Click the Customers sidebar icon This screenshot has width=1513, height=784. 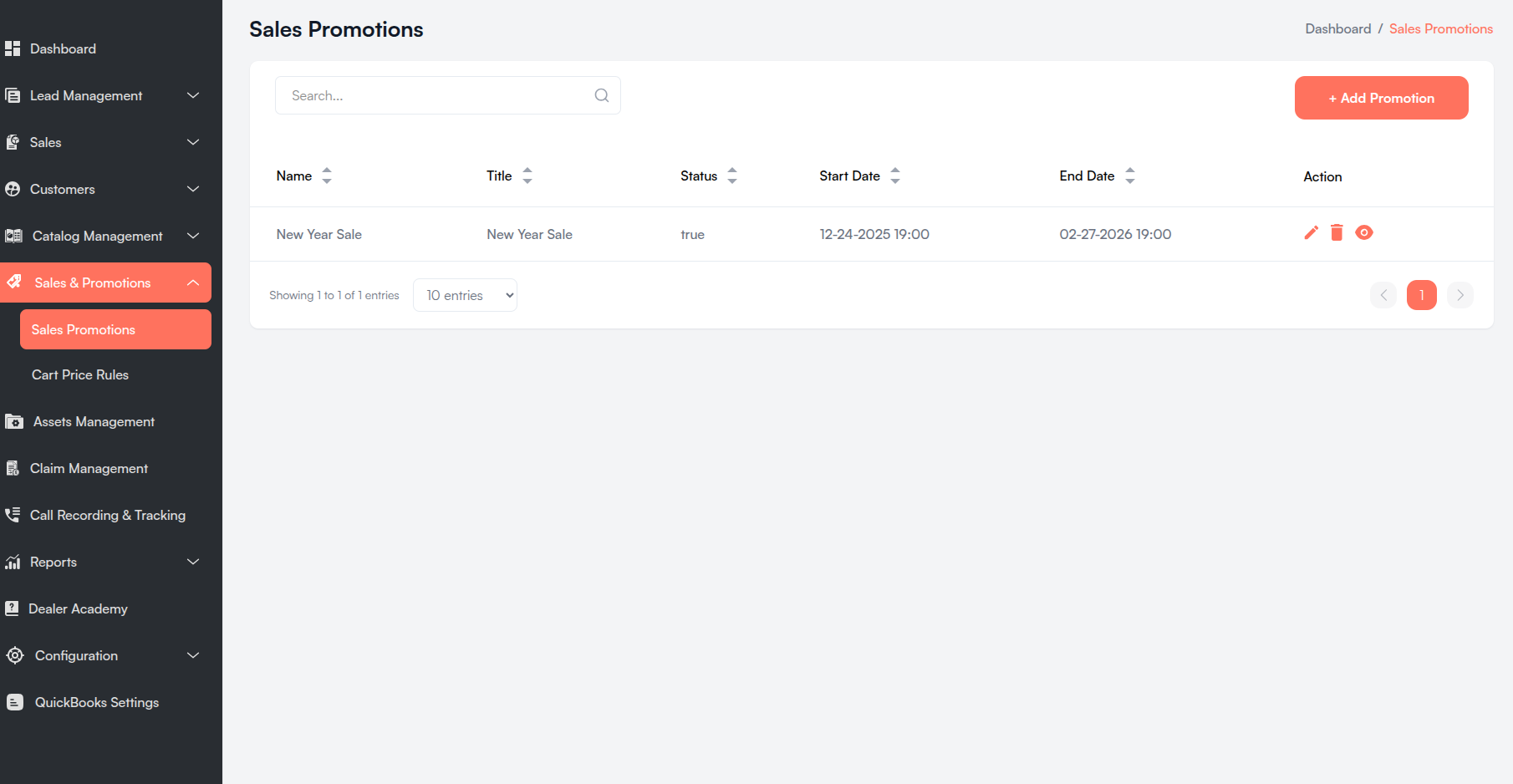tap(13, 189)
